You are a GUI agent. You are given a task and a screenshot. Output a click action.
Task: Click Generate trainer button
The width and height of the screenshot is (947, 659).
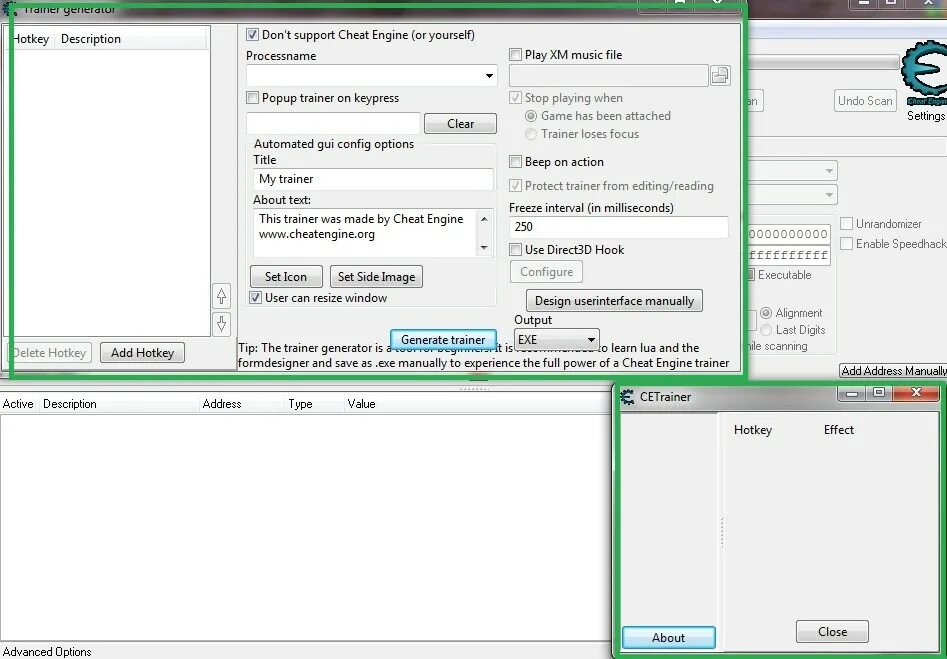443,339
